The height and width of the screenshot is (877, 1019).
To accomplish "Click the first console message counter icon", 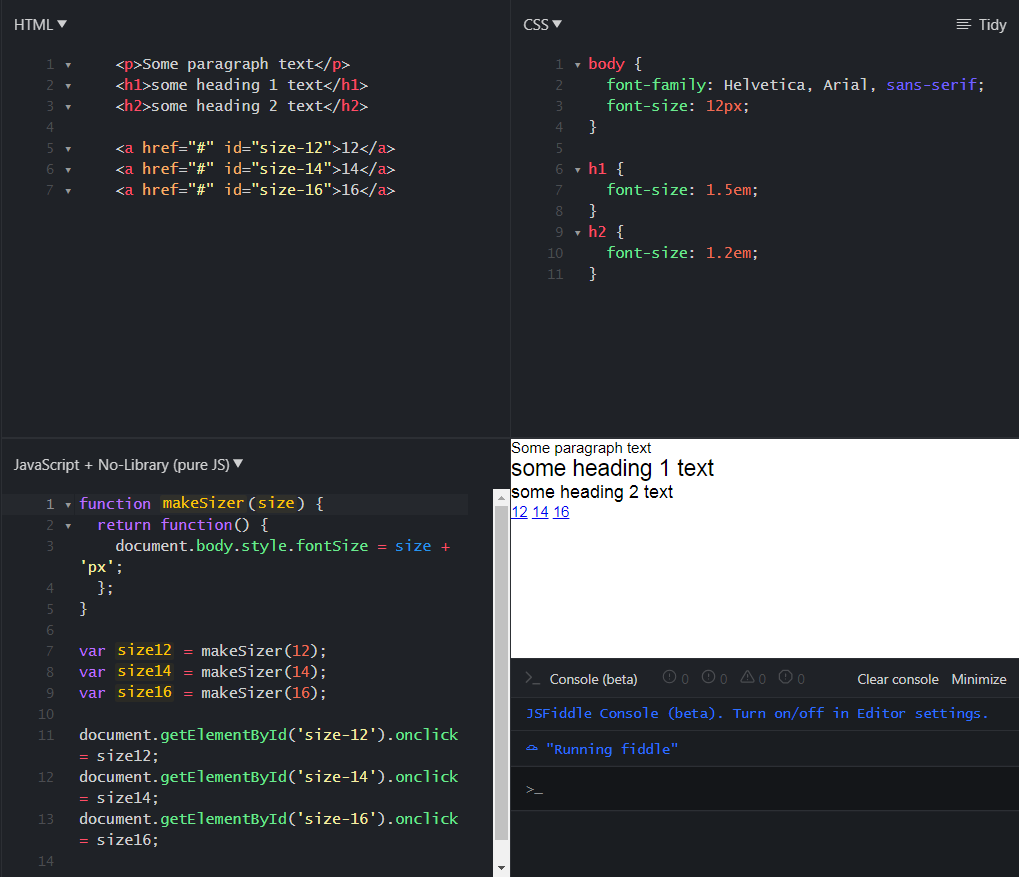I will pos(669,678).
